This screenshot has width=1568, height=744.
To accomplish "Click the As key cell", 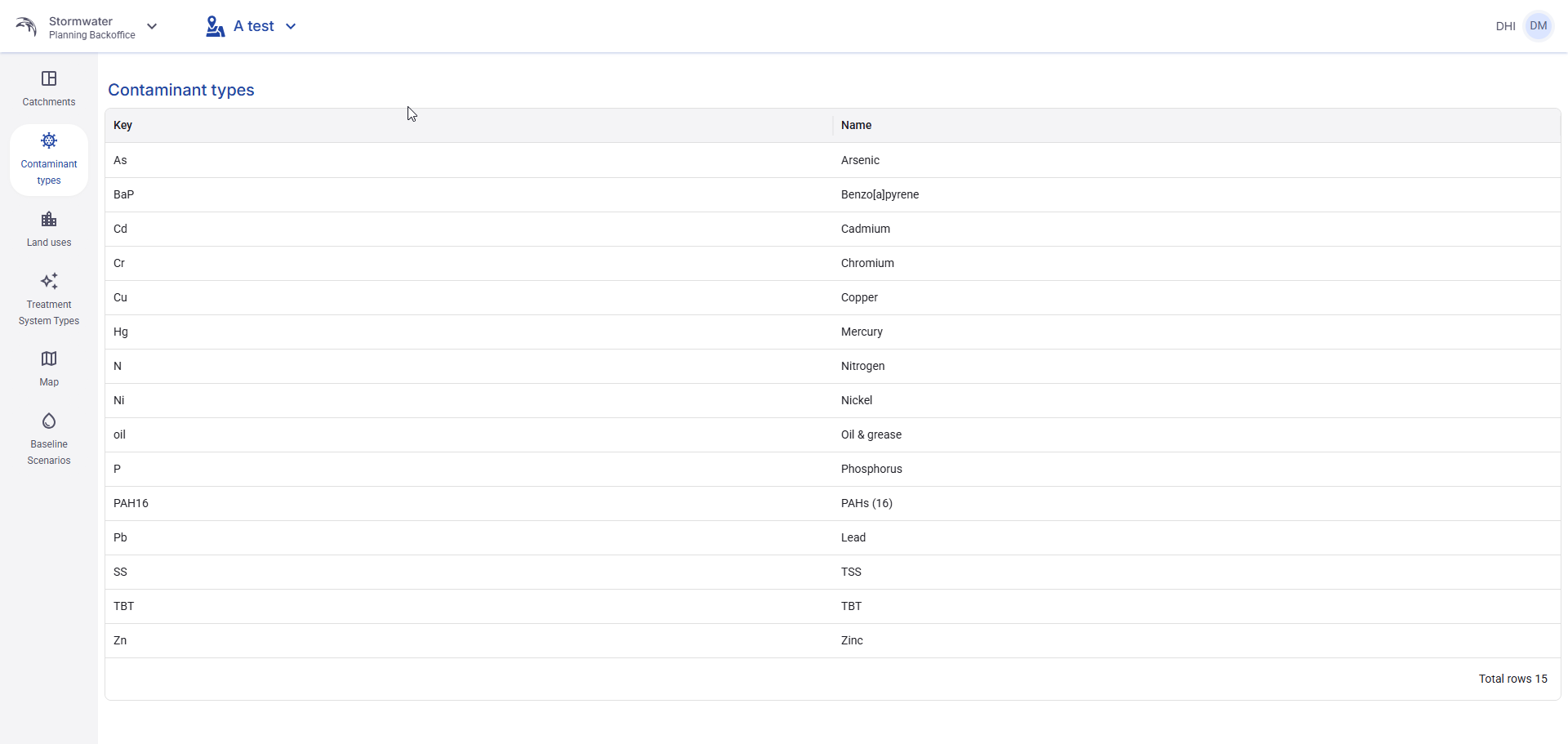I will [x=469, y=160].
